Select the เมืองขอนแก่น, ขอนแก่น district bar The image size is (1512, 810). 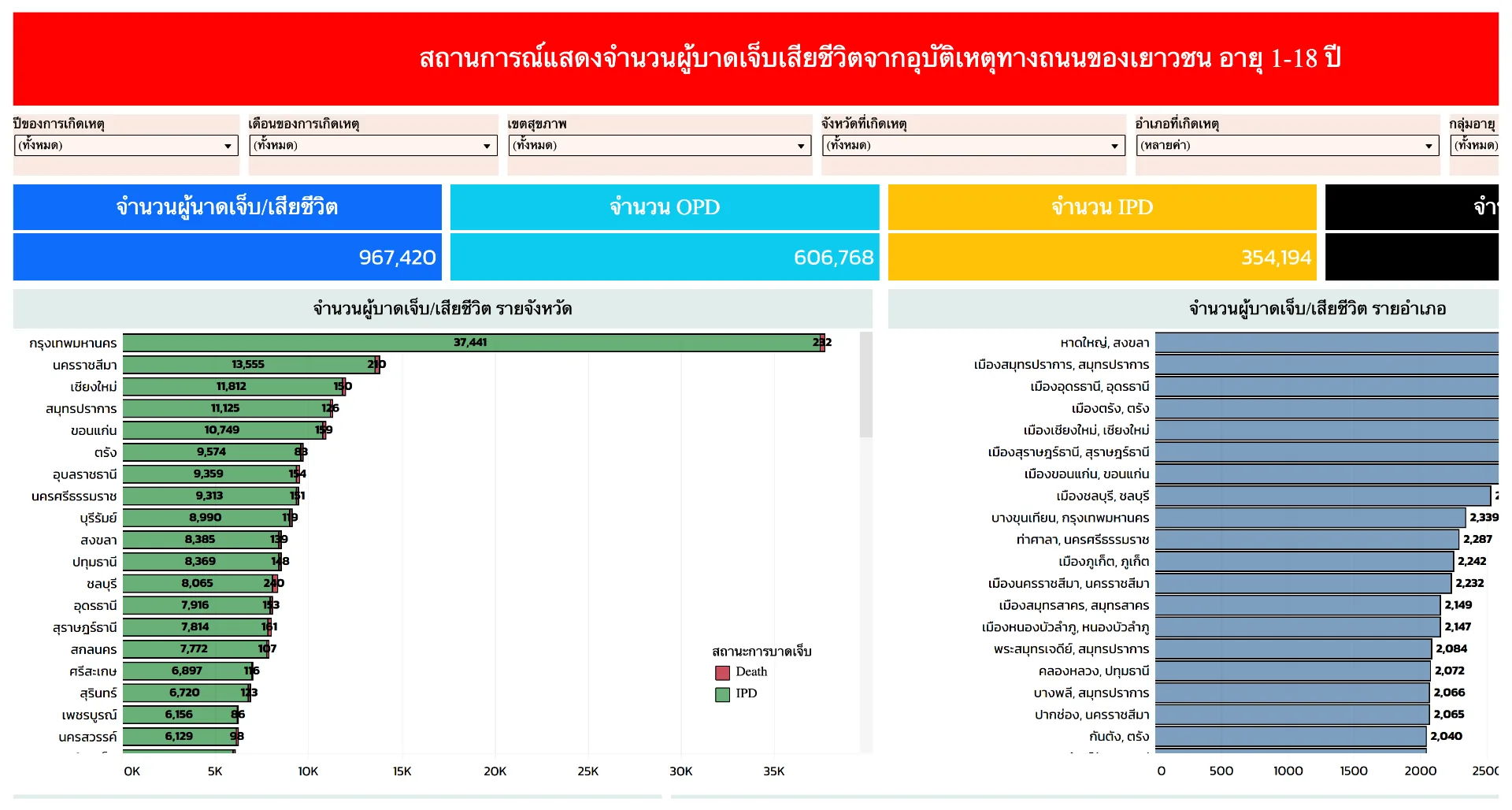pos(1327,474)
